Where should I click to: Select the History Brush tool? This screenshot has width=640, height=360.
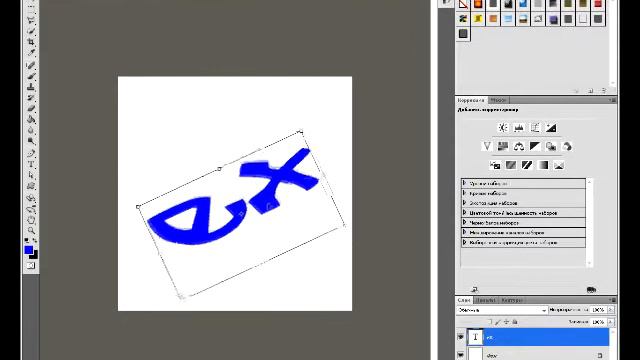(x=31, y=98)
